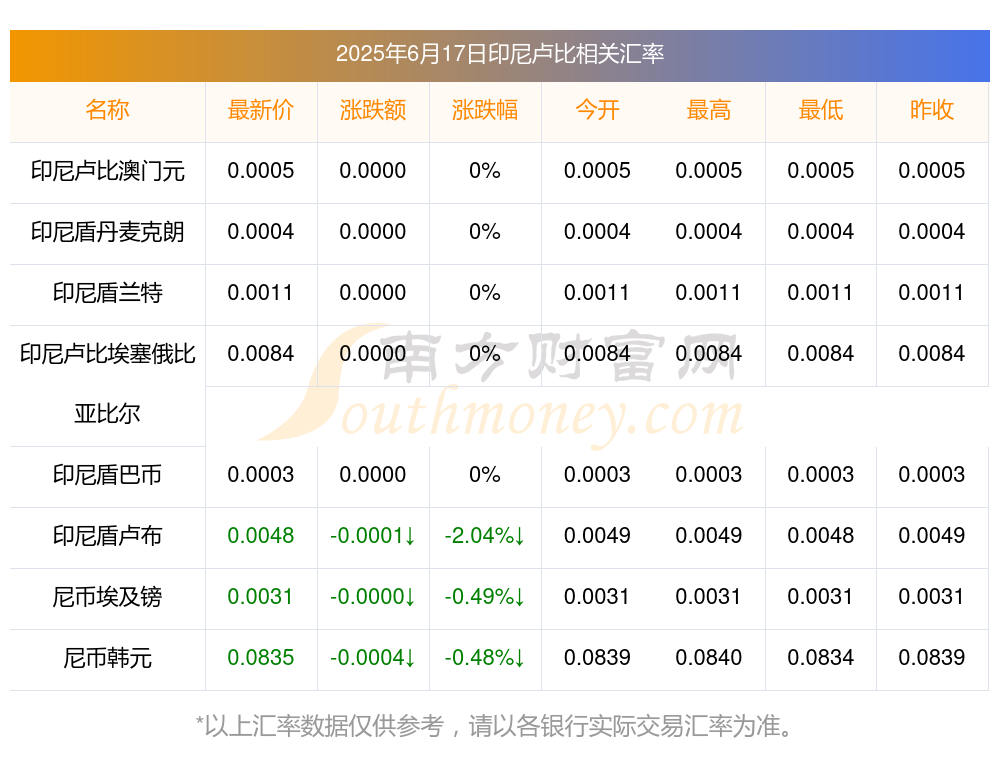
Task: Select the 尼币韩元 row name
Action: pyautogui.click(x=107, y=658)
